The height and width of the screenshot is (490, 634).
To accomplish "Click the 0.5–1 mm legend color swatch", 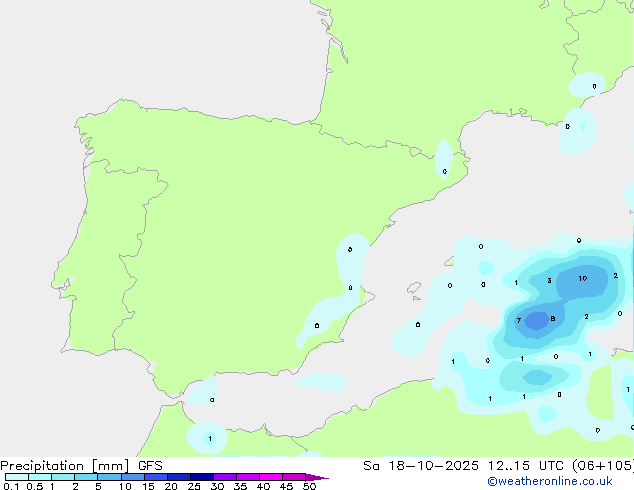I will point(40,477).
